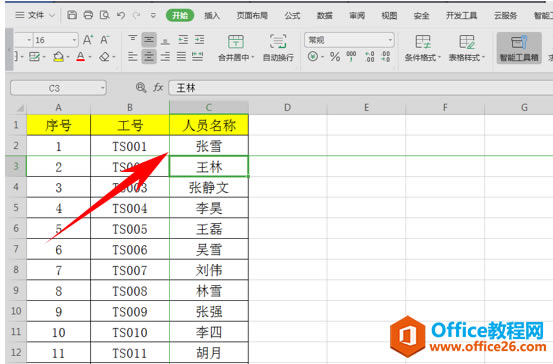This screenshot has width=553, height=364.
Task: Toggle top vertical alignment
Action: point(133,40)
